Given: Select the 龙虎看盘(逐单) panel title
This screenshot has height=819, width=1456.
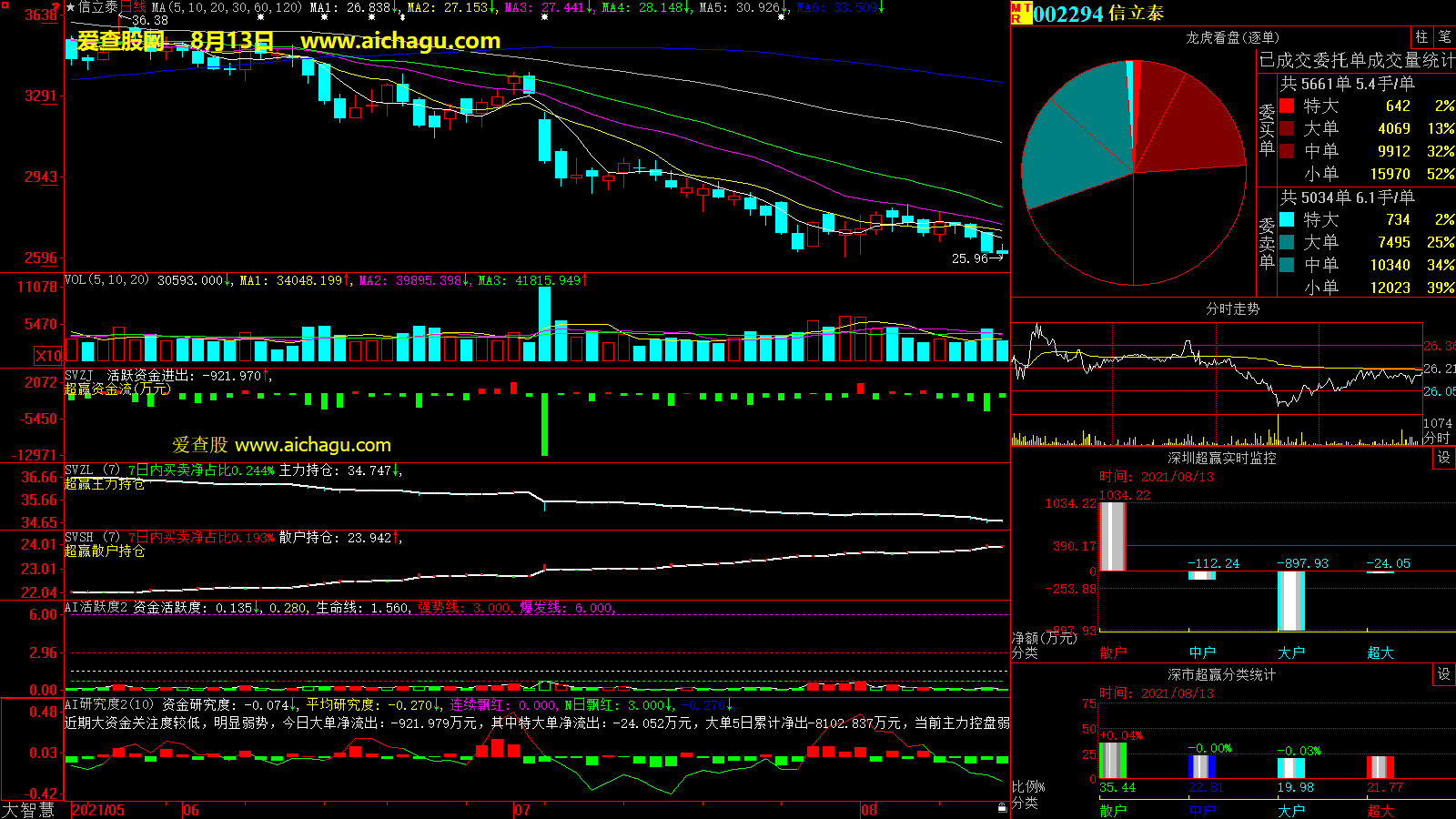Looking at the screenshot, I should click(1232, 37).
